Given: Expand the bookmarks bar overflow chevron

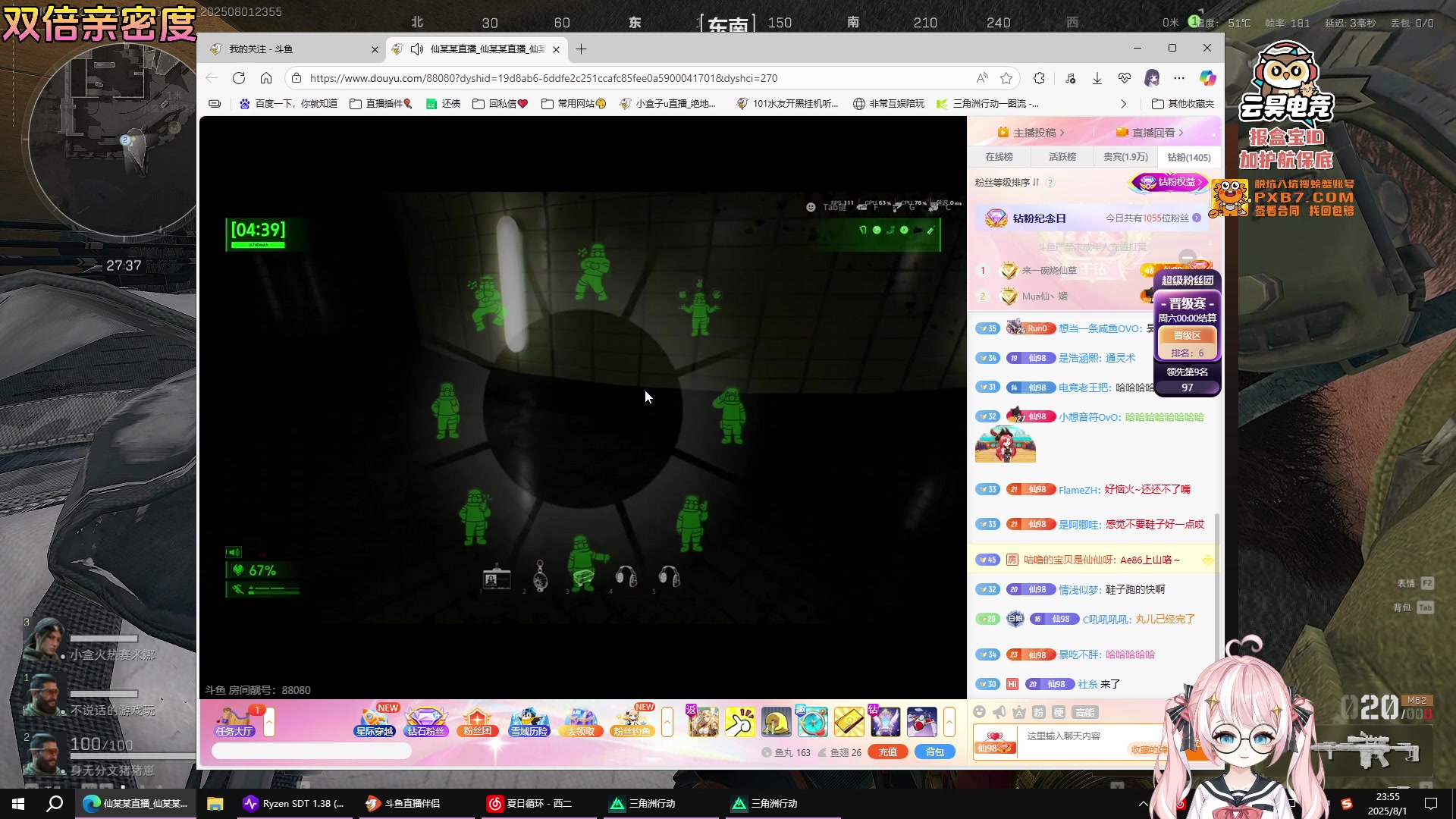Looking at the screenshot, I should point(1124,104).
